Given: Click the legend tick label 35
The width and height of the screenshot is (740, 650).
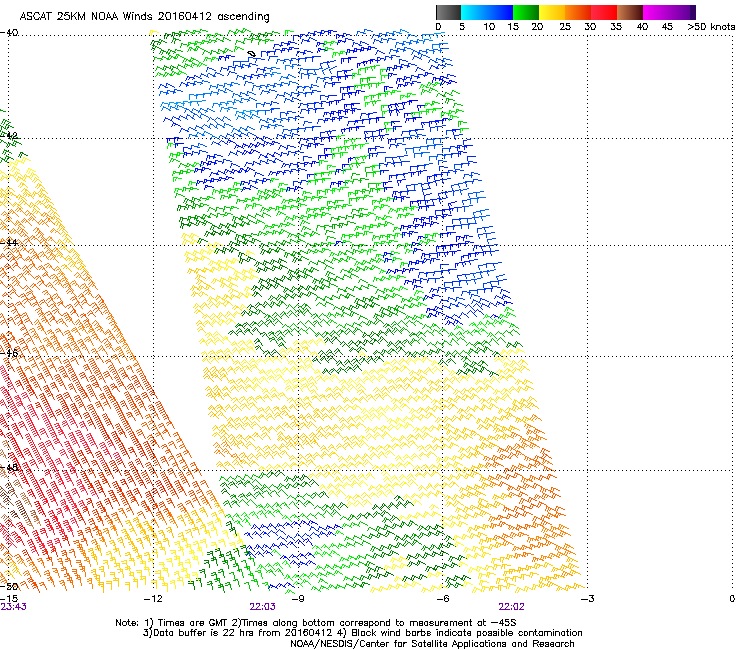Looking at the screenshot, I should (x=616, y=27).
